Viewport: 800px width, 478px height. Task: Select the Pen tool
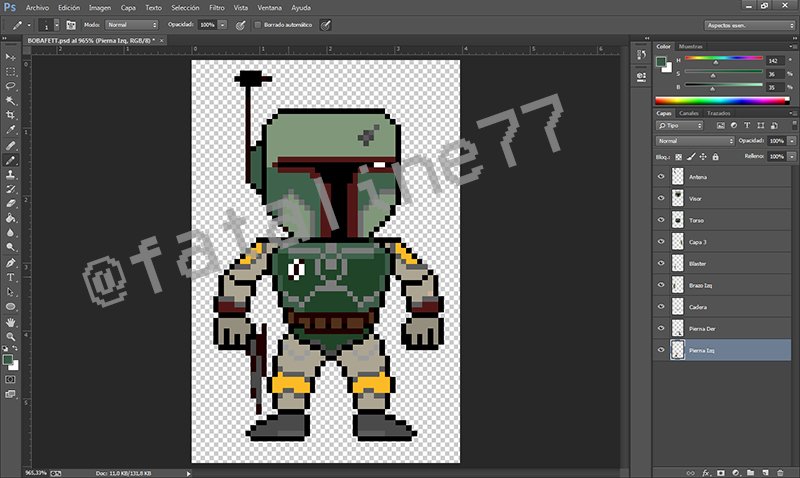coord(10,263)
